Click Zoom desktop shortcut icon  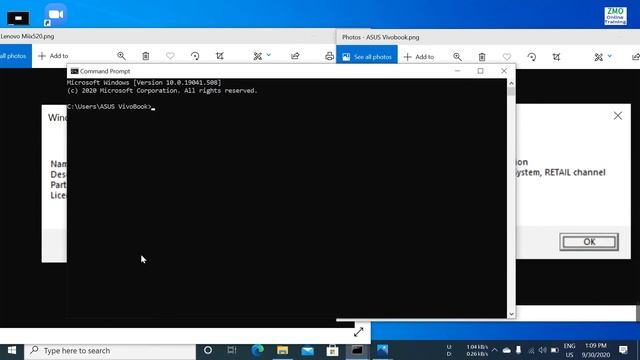pyautogui.click(x=55, y=15)
